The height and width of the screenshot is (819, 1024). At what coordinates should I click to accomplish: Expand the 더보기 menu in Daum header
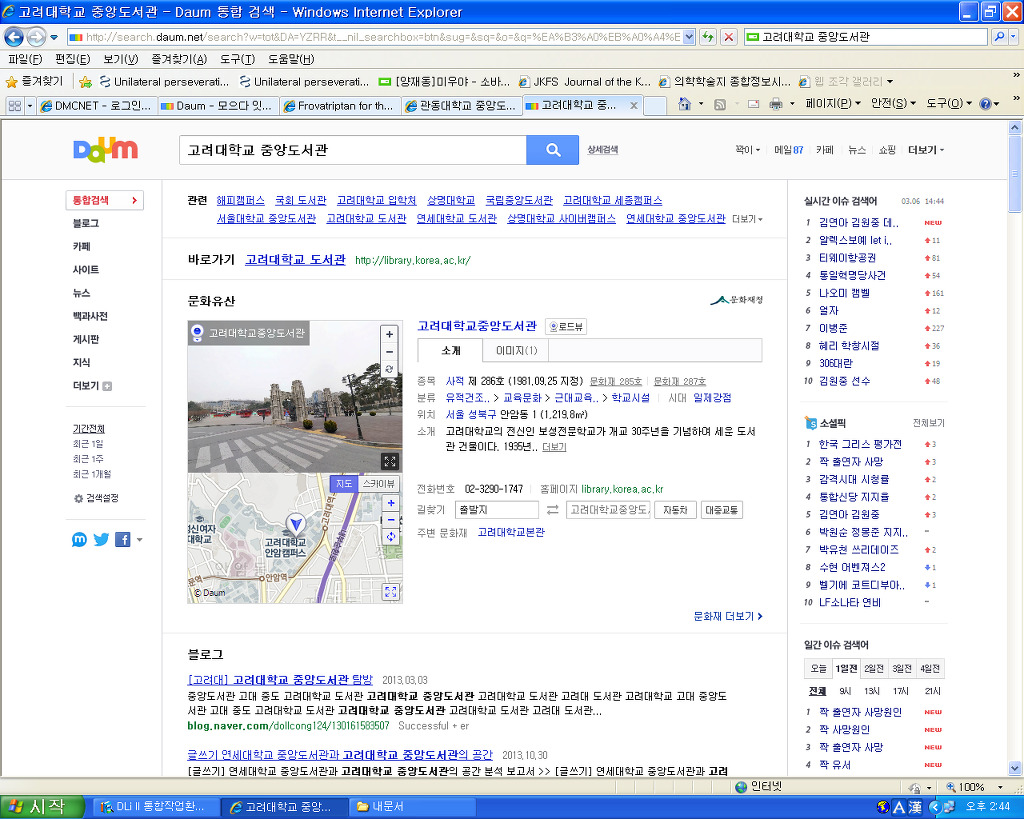925,150
